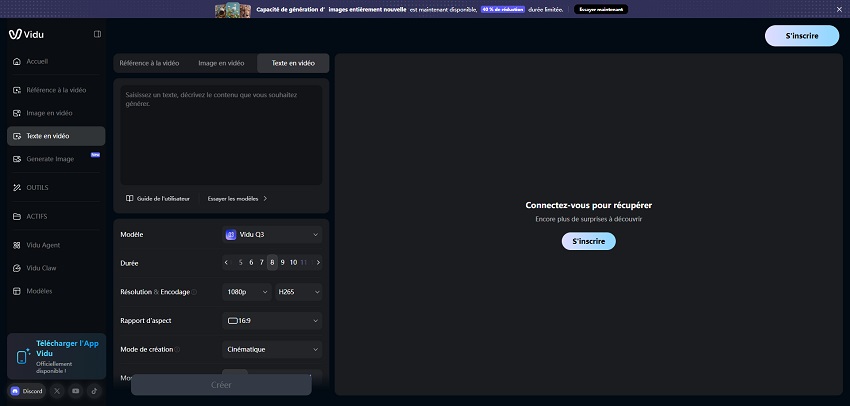
Task: Select duration 7
Action: 261,263
